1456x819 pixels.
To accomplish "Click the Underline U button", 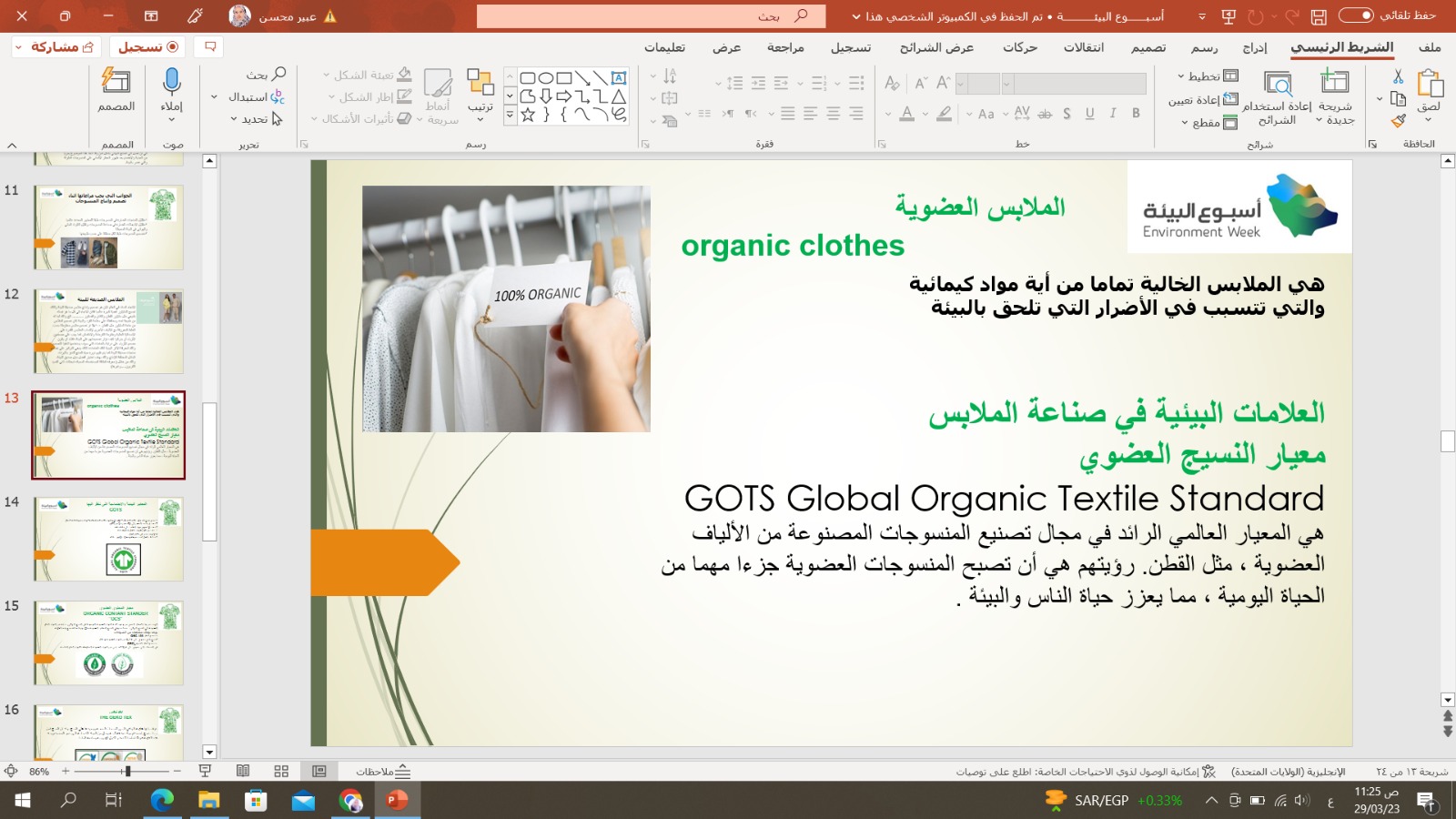I will 1089,114.
